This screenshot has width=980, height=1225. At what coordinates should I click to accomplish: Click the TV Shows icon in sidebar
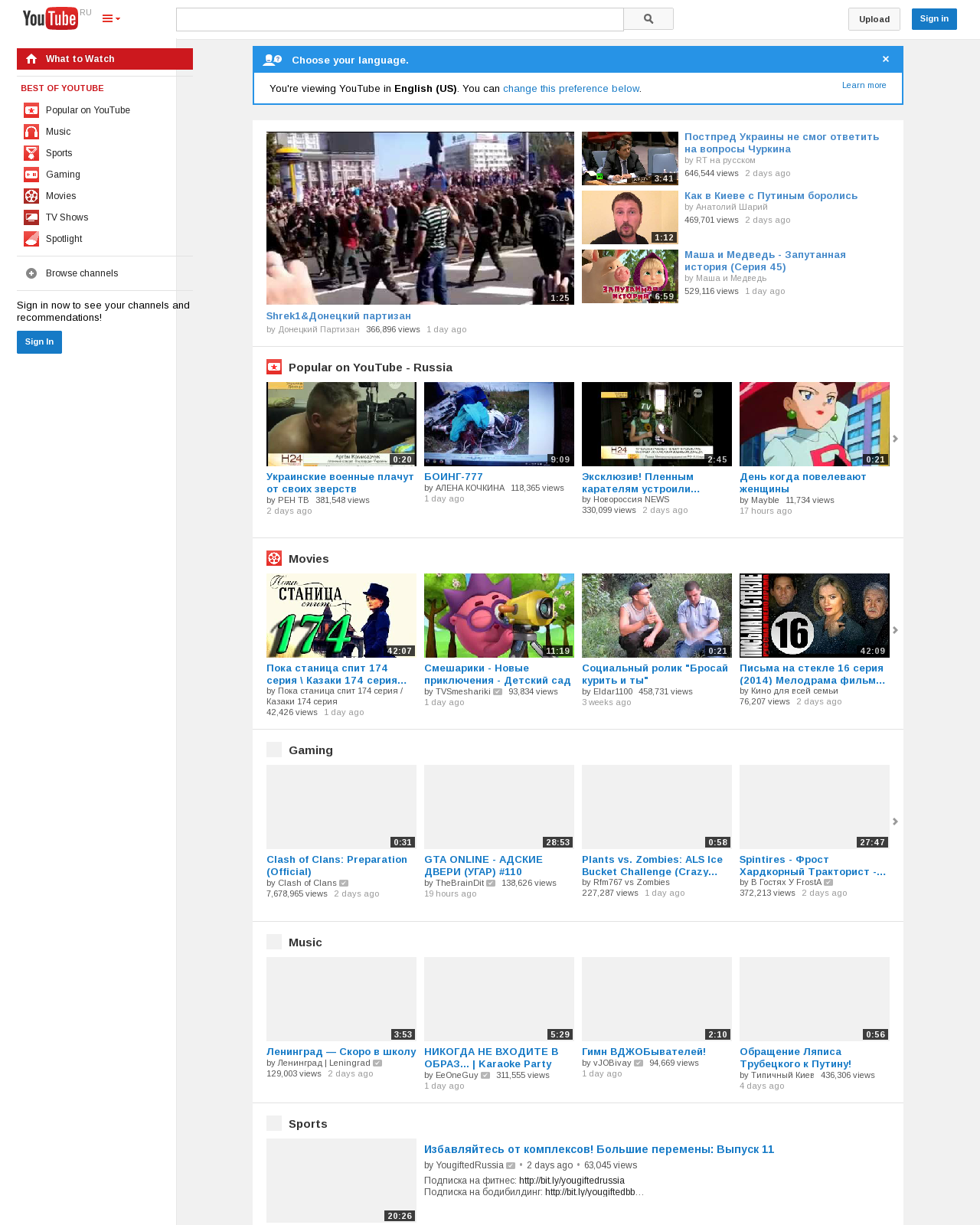point(31,217)
